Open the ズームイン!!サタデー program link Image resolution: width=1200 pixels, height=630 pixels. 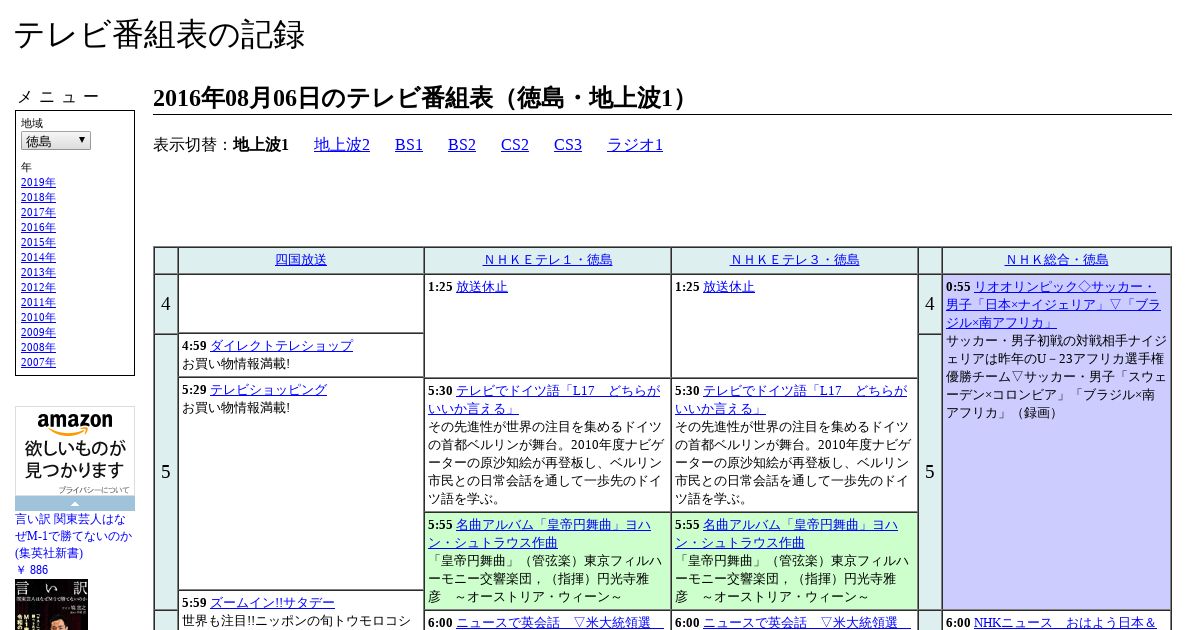272,603
